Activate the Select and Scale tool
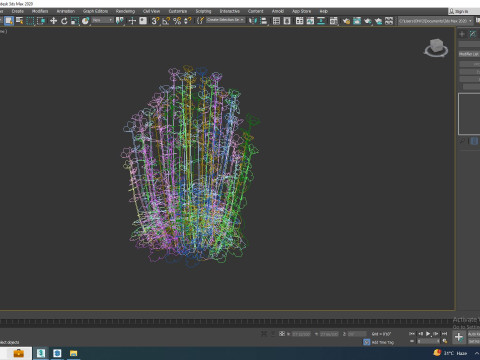 pyautogui.click(x=75, y=21)
